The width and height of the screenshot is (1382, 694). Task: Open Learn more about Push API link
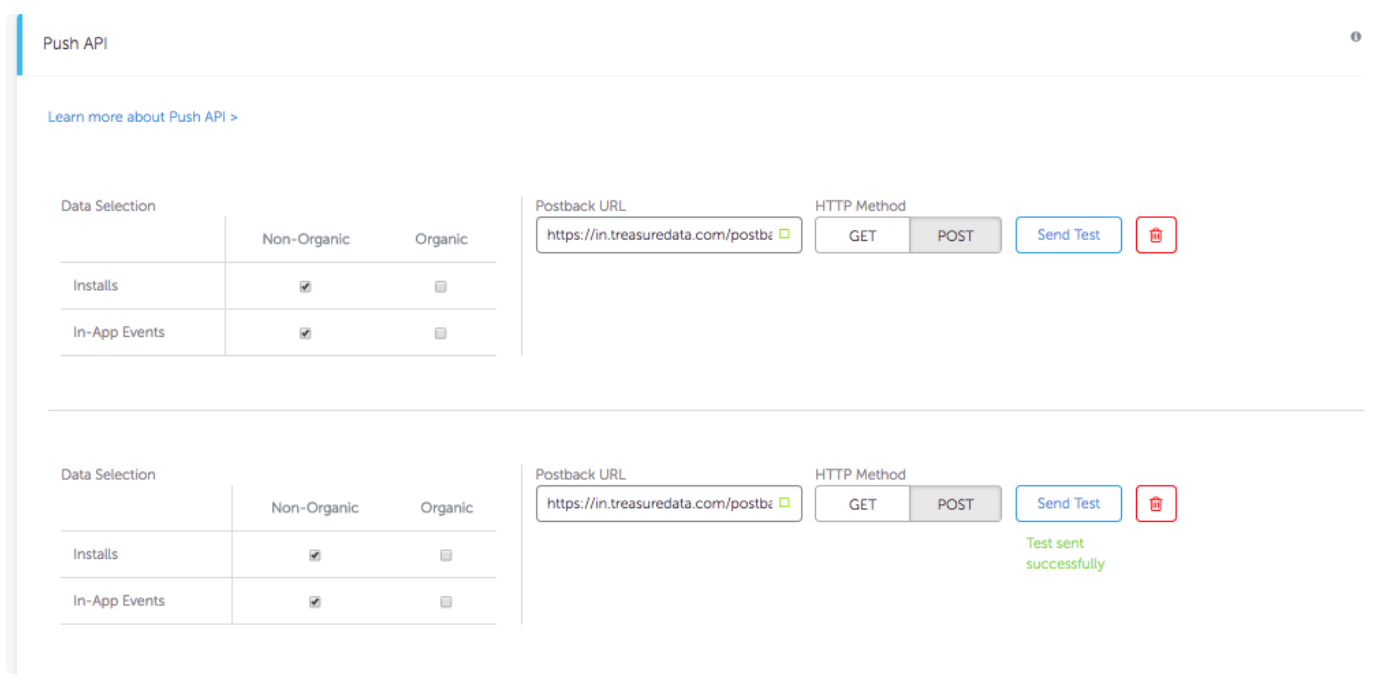143,117
